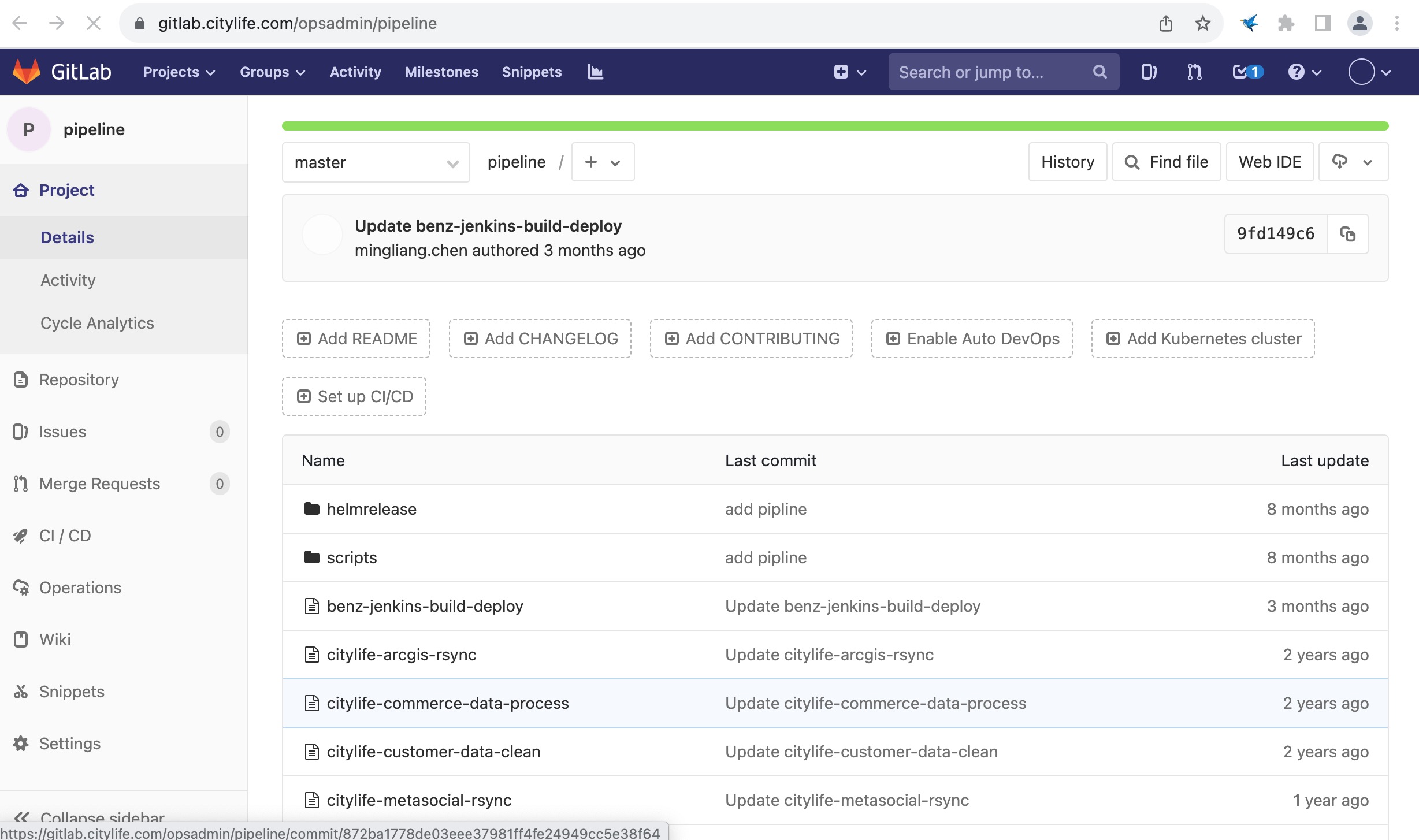
Task: Click the Repository sidebar icon
Action: click(21, 378)
